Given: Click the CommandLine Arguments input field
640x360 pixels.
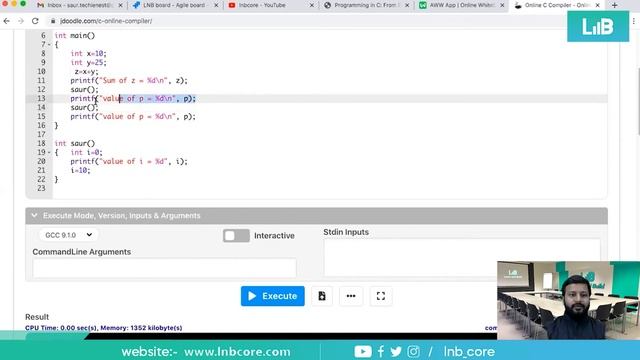Looking at the screenshot, I should (x=164, y=268).
